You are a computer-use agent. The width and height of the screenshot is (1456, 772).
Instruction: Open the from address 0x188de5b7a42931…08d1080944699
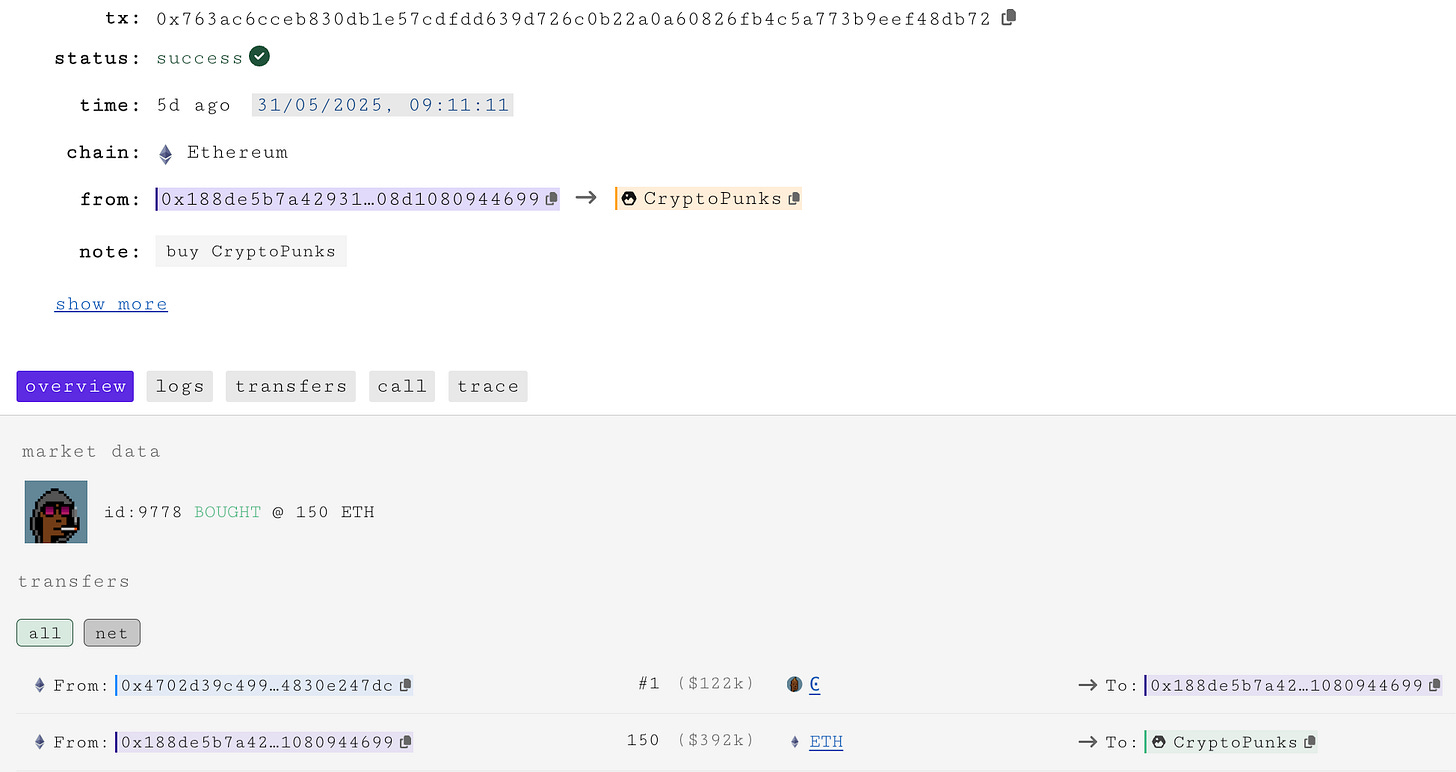pyautogui.click(x=351, y=199)
